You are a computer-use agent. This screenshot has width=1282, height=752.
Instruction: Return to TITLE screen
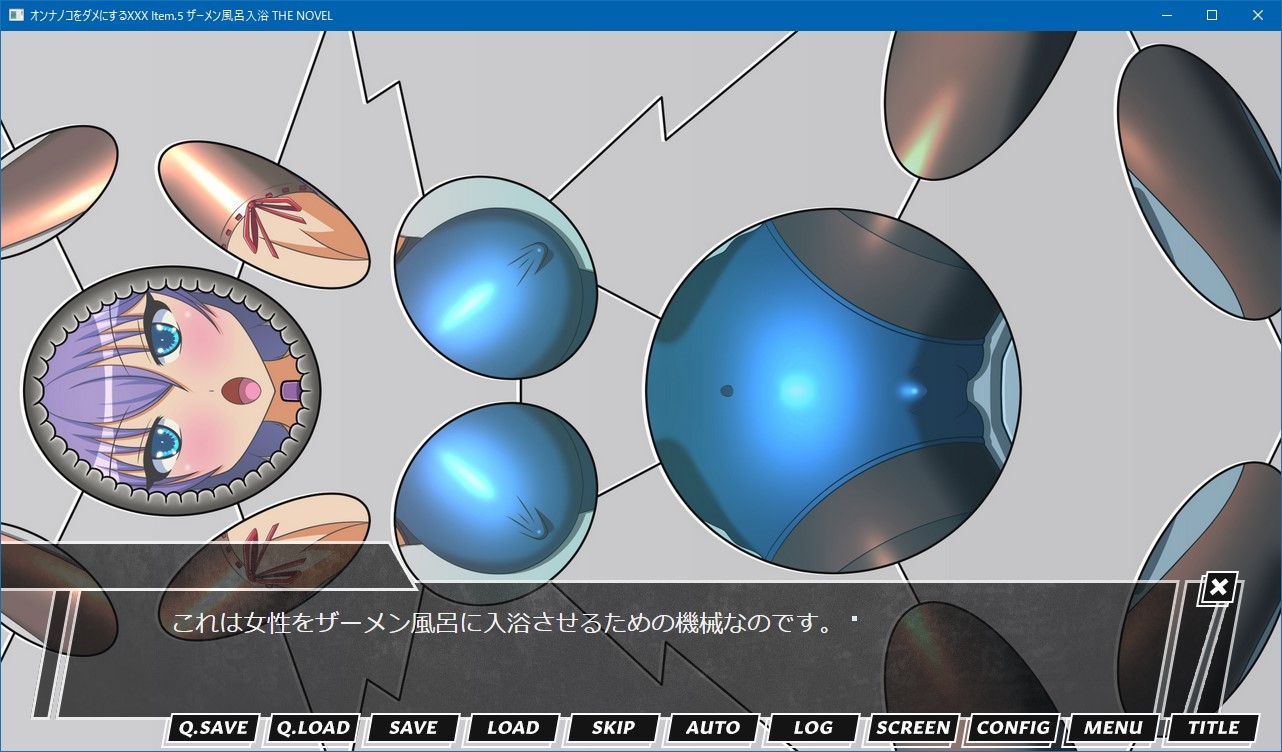pyautogui.click(x=1213, y=728)
